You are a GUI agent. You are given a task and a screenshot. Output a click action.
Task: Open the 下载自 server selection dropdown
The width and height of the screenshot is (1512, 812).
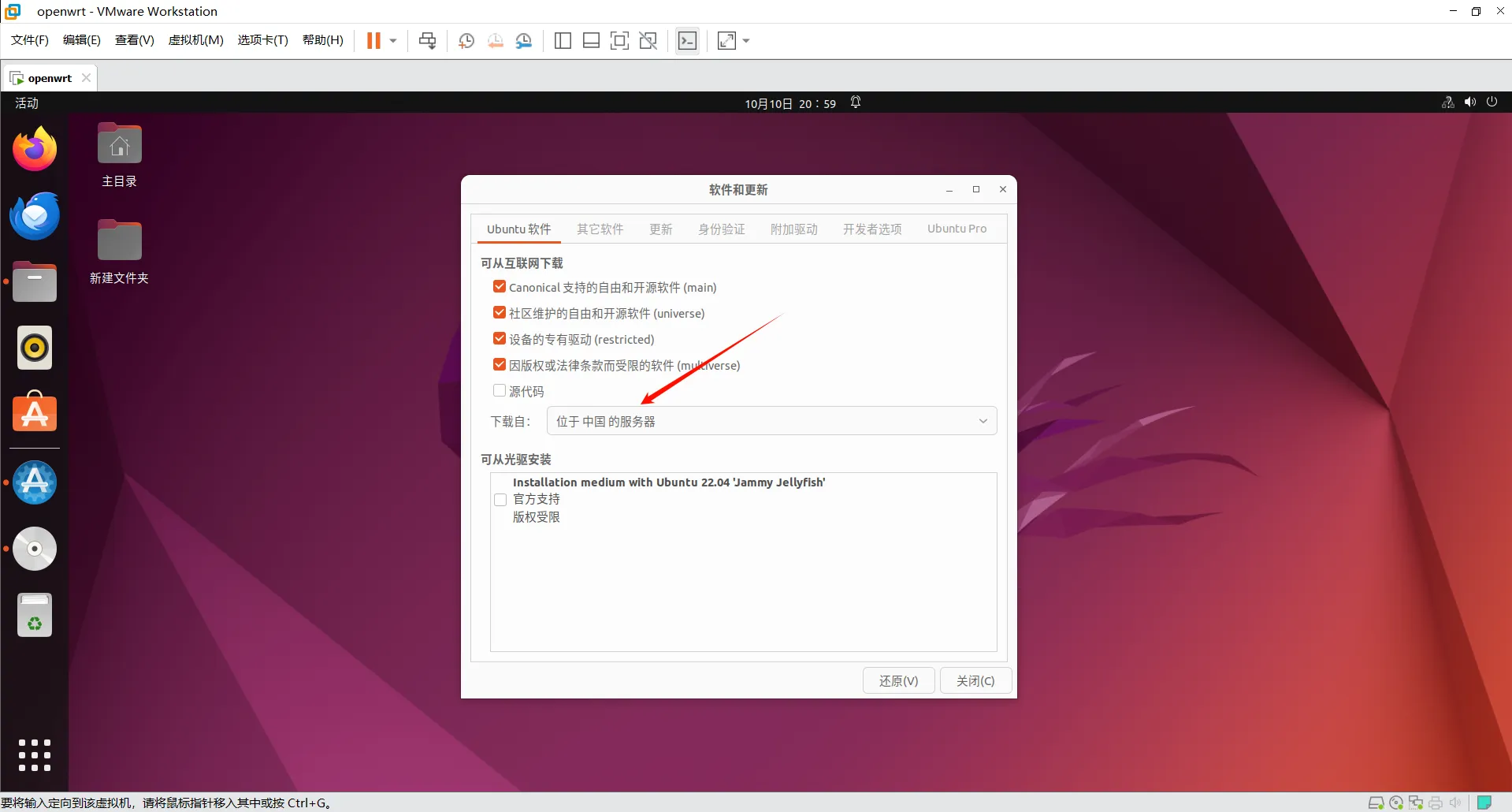pyautogui.click(x=771, y=420)
